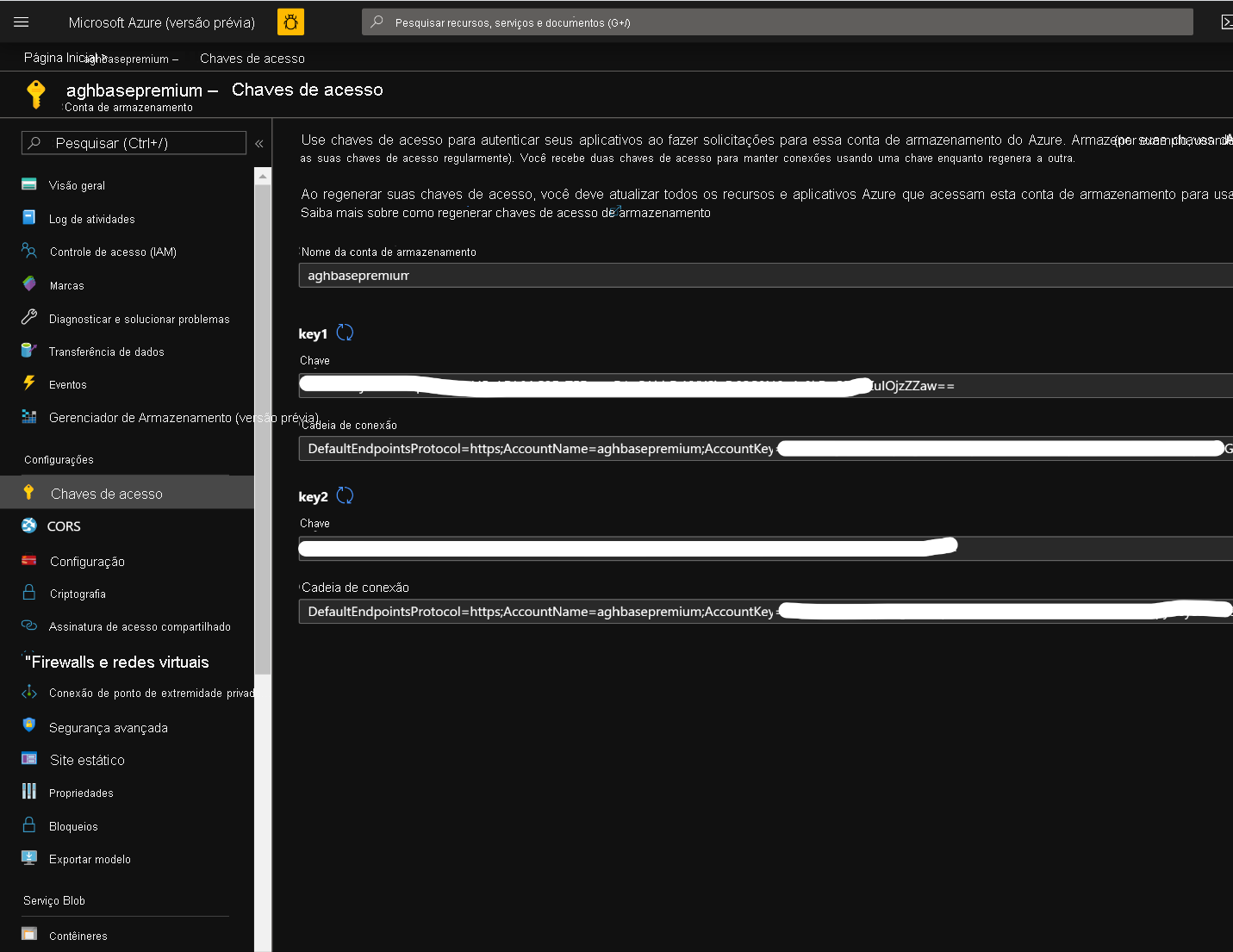Click the Nome da conta de armazenamento field
This screenshot has height=952, width=1233.
click(766, 276)
